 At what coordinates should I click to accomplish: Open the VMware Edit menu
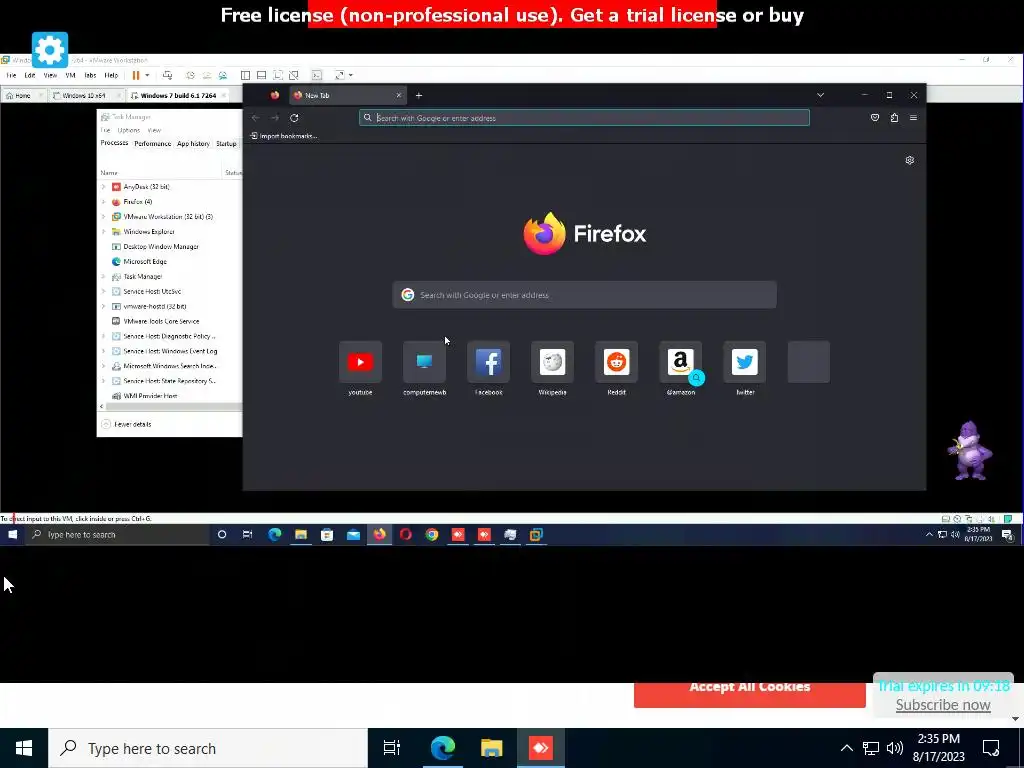(x=30, y=76)
